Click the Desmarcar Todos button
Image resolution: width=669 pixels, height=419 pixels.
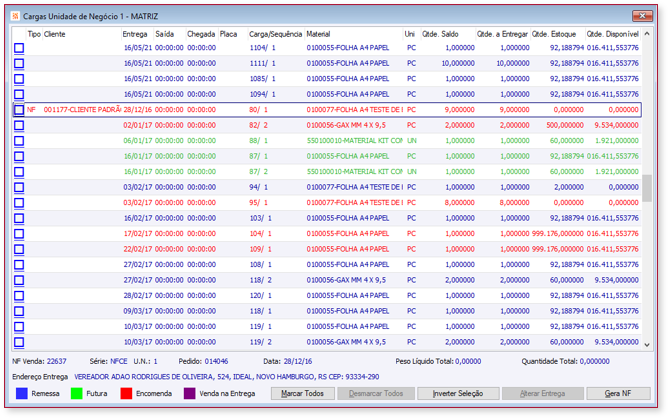pyautogui.click(x=376, y=393)
